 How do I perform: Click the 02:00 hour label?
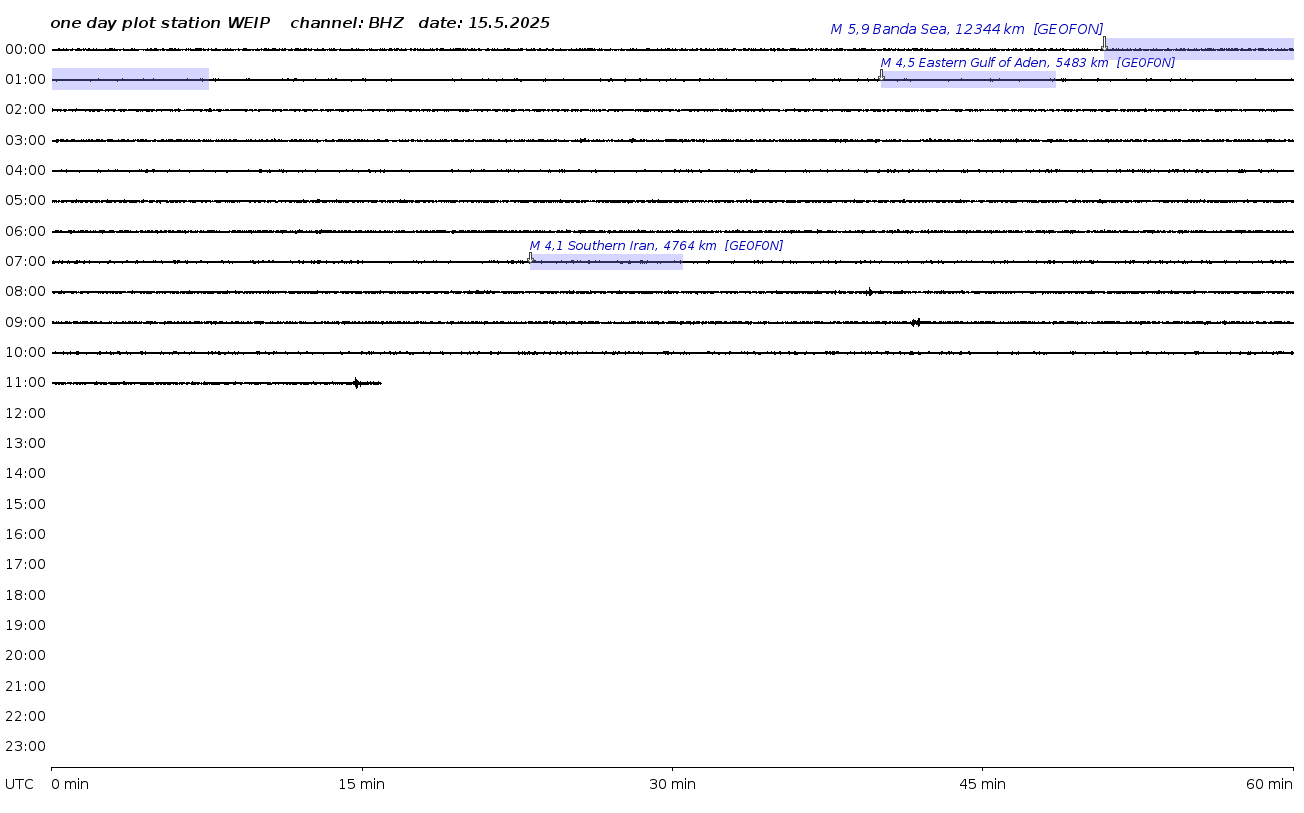(25, 109)
